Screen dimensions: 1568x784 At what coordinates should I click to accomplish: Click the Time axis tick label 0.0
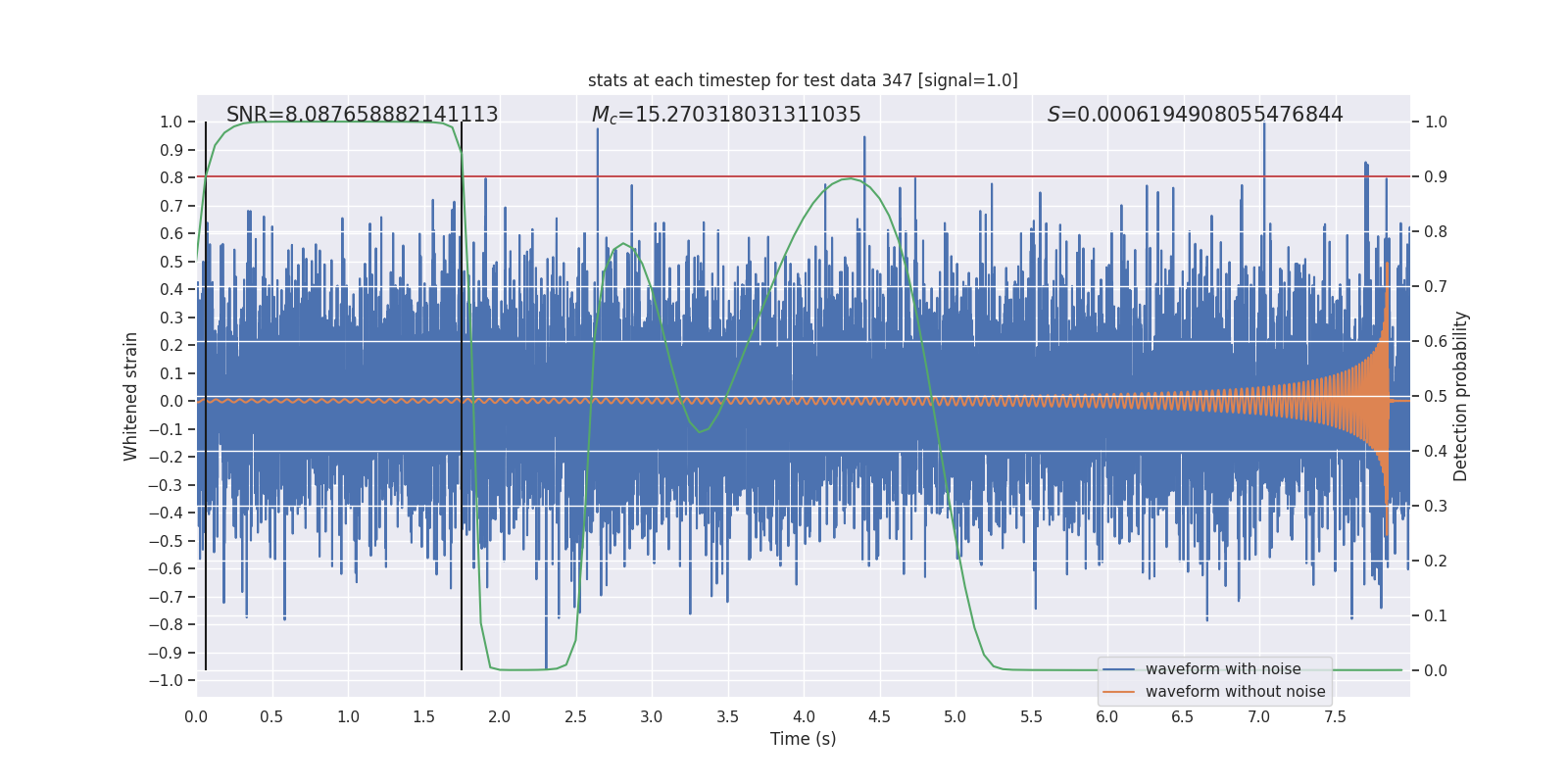[196, 716]
